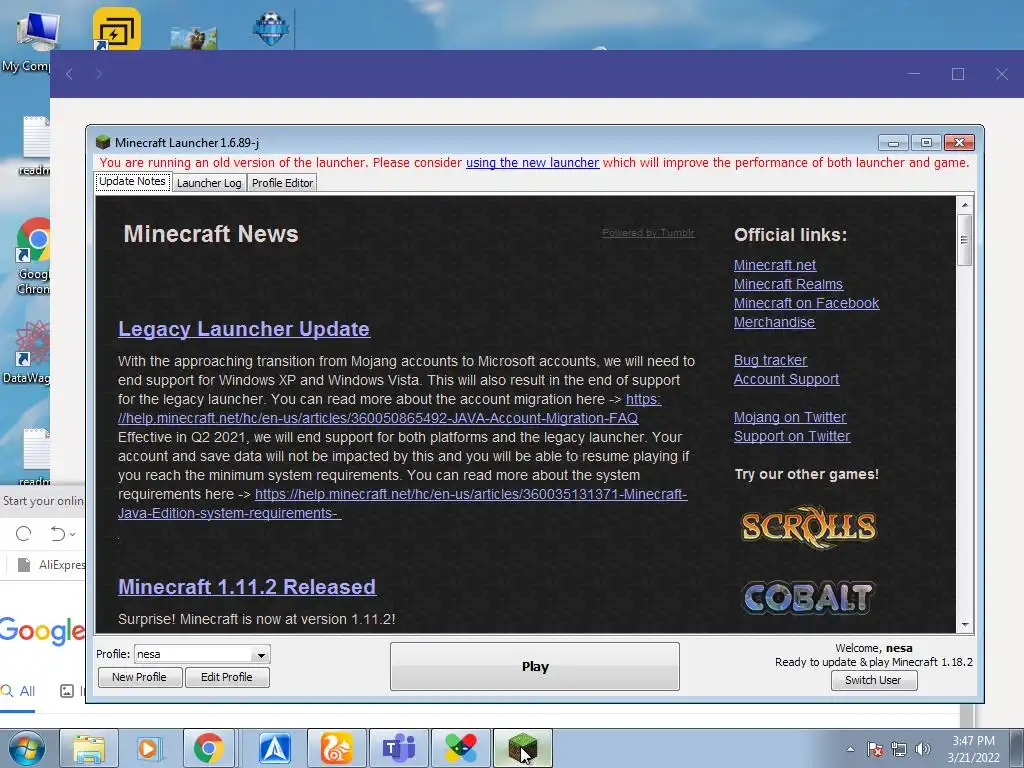This screenshot has width=1024, height=768.
Task: Open Bug tracker link
Action: pos(771,360)
